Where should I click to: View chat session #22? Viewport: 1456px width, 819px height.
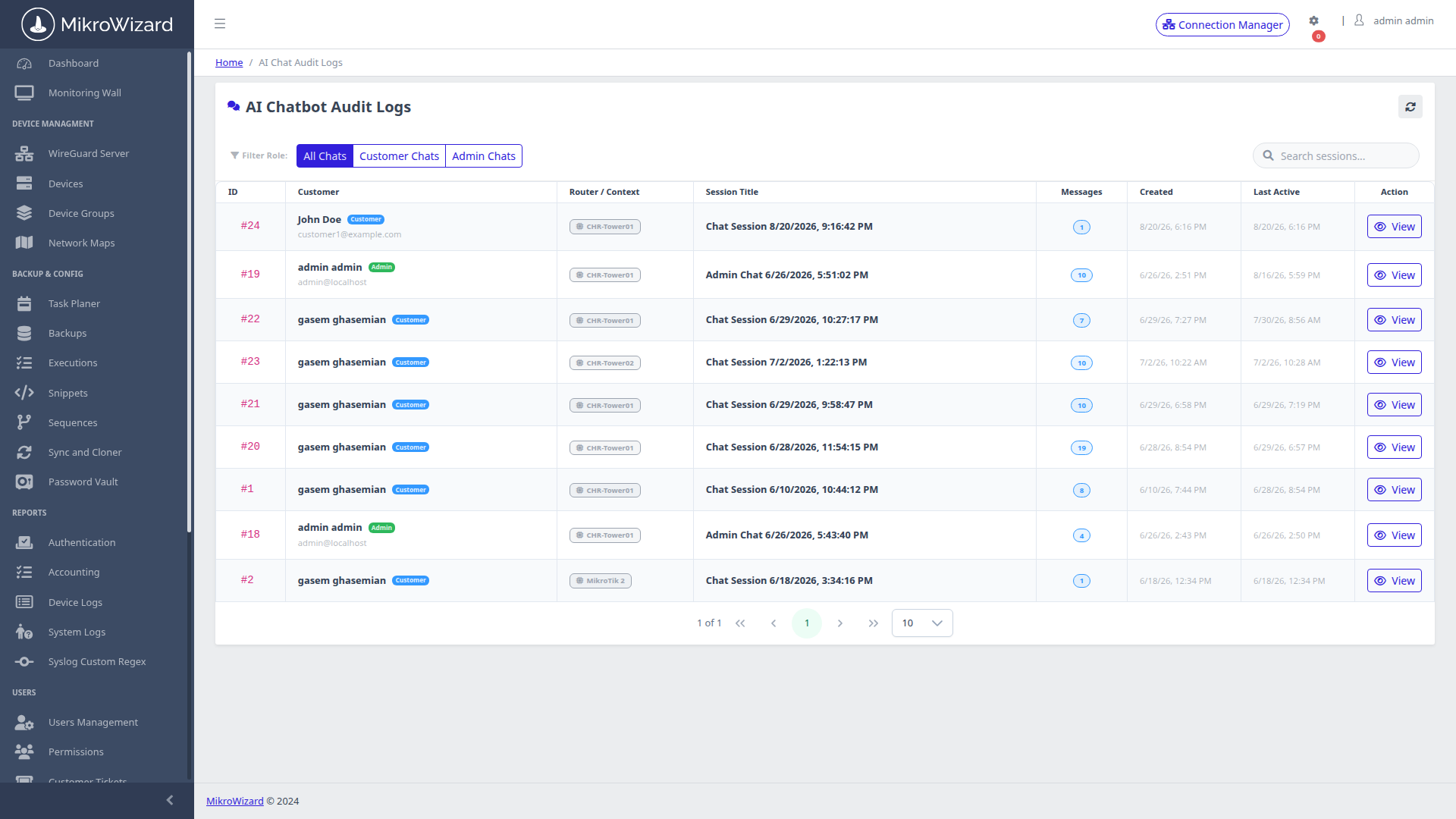click(1394, 320)
